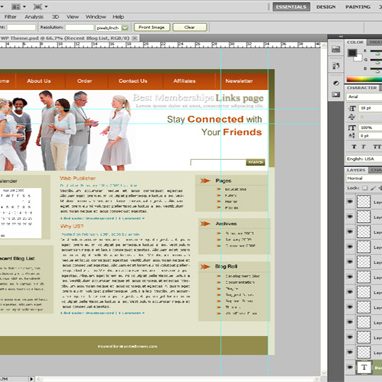
Task: Click the vertical scale icon
Action: 352,127
